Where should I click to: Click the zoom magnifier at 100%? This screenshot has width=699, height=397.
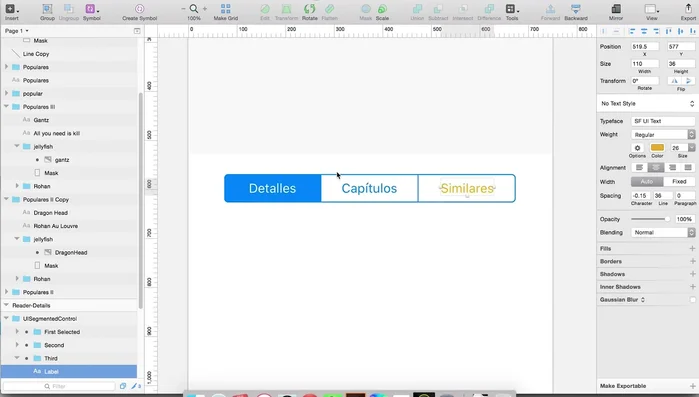193,8
